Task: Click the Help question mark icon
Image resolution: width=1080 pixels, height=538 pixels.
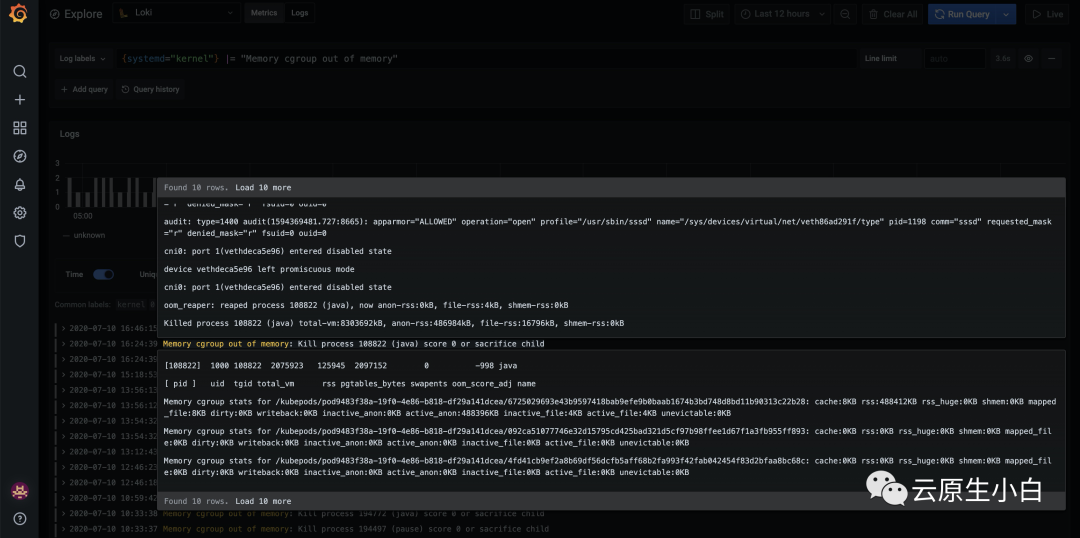Action: pos(19,518)
